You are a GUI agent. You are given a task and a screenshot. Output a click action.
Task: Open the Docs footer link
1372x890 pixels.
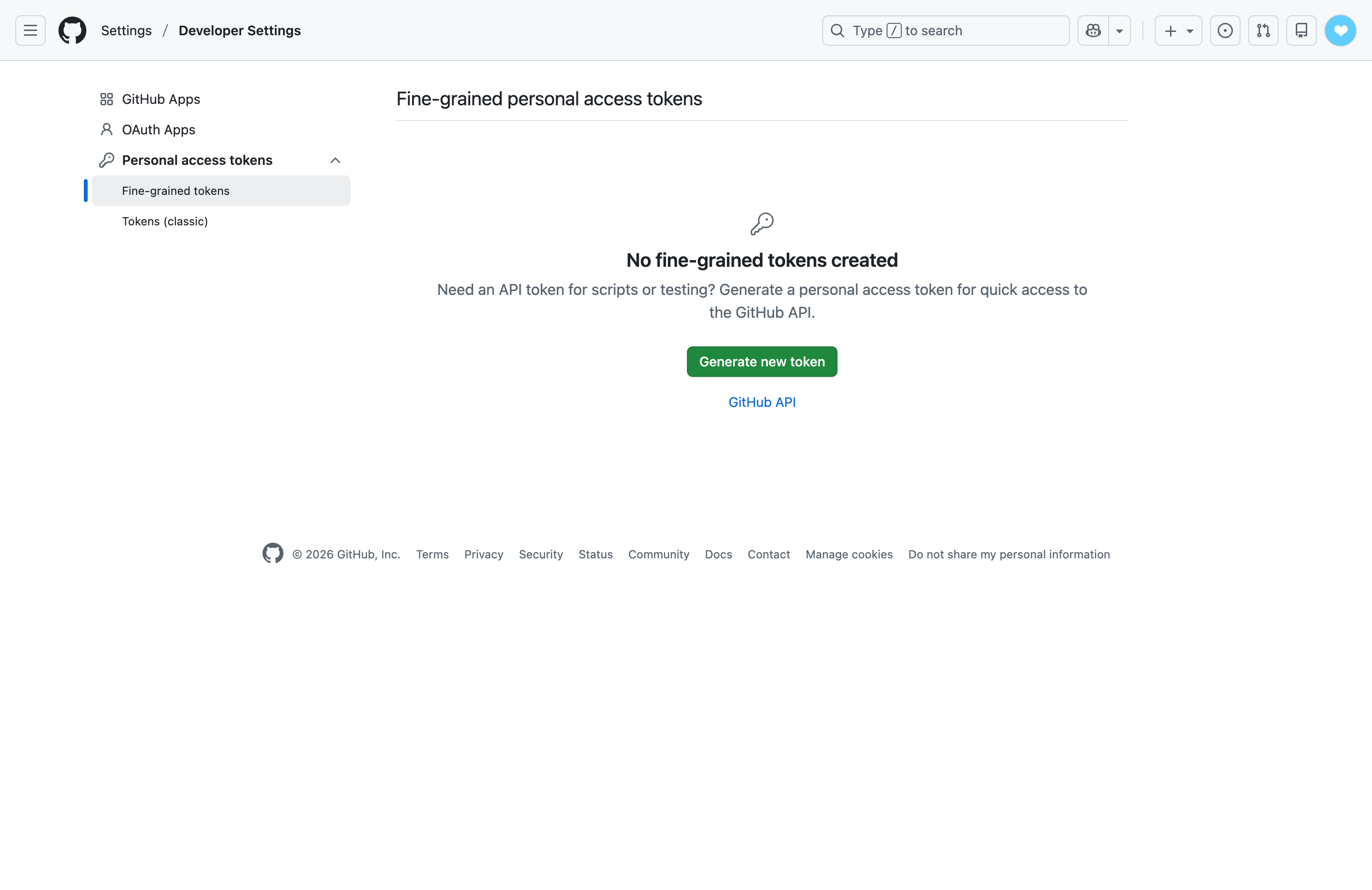[718, 555]
